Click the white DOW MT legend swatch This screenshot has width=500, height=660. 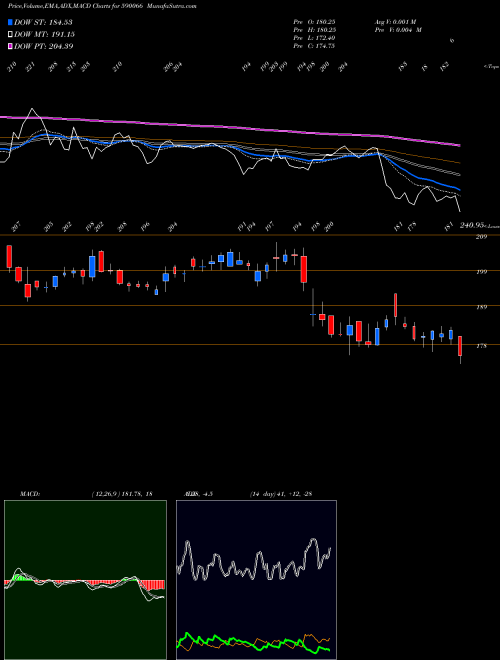(x=10, y=34)
